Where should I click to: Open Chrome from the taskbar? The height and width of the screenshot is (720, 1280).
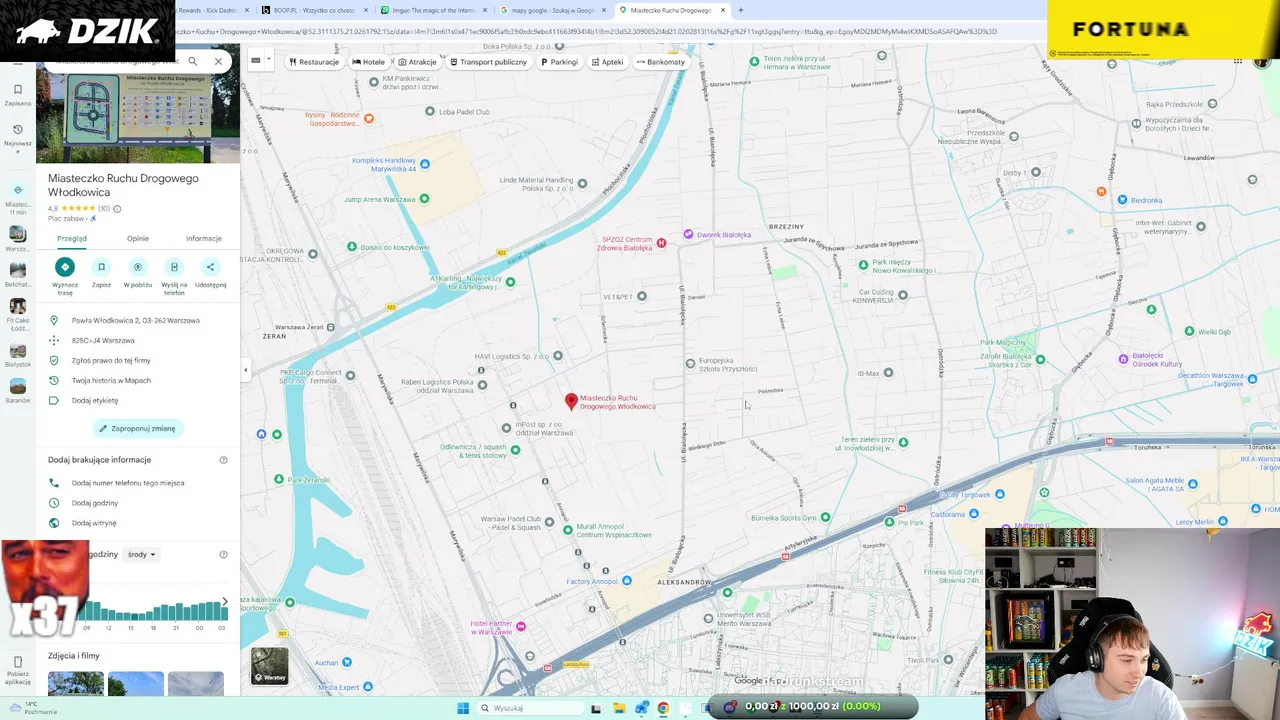[662, 708]
